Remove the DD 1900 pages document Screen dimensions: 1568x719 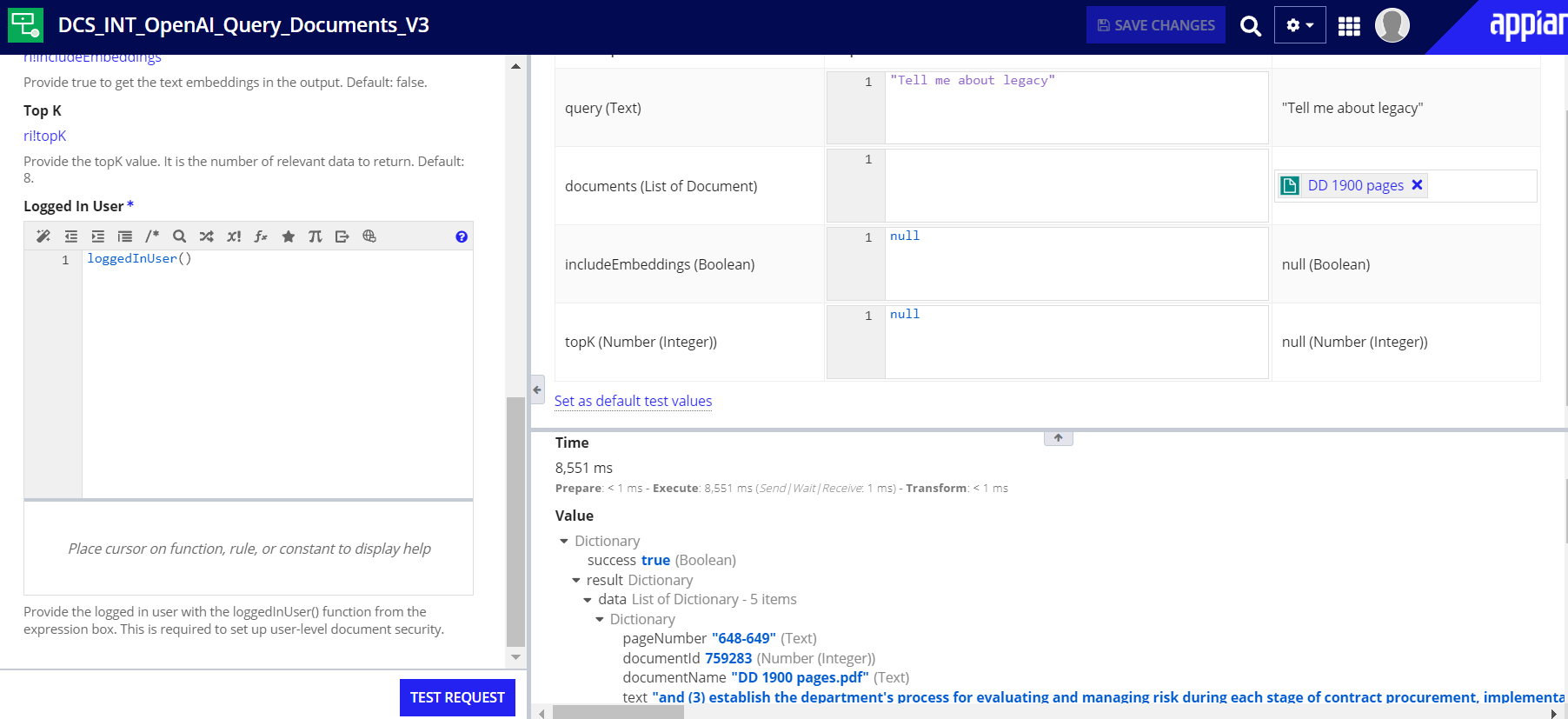[1417, 185]
